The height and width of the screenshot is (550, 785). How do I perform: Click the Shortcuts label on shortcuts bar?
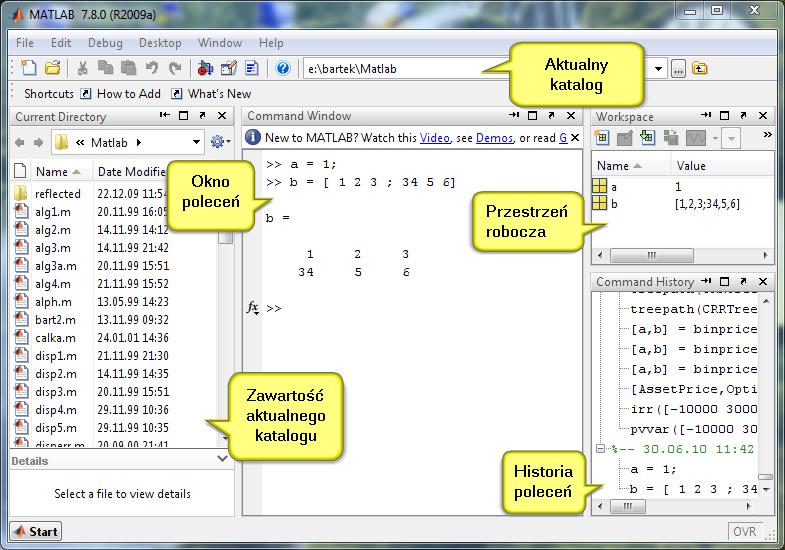[49, 94]
